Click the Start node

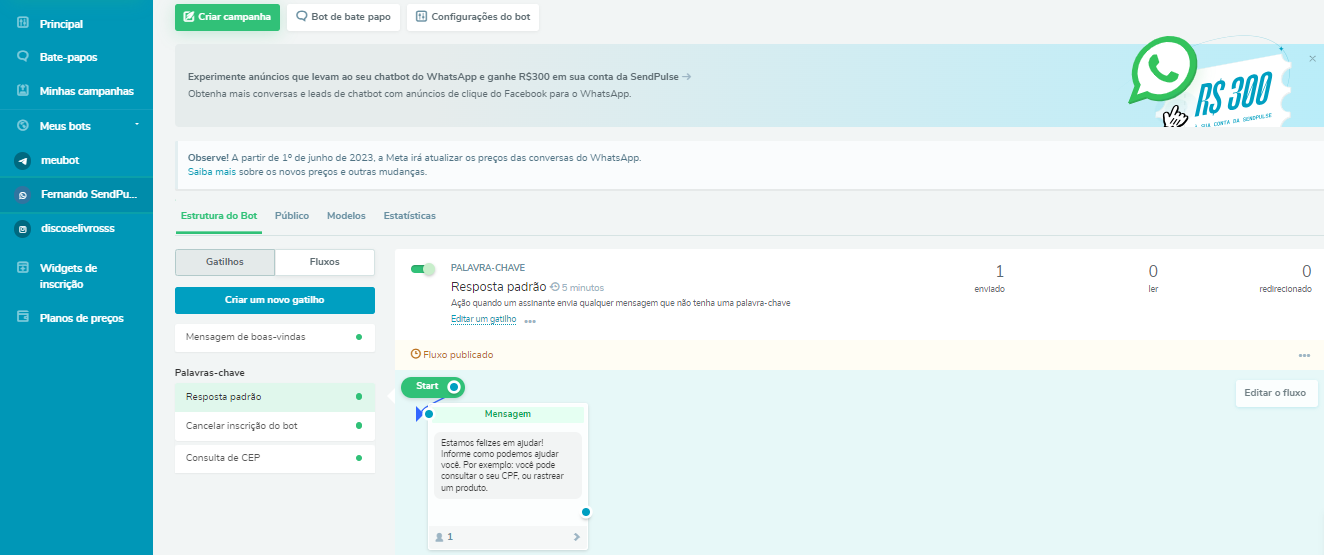(432, 386)
